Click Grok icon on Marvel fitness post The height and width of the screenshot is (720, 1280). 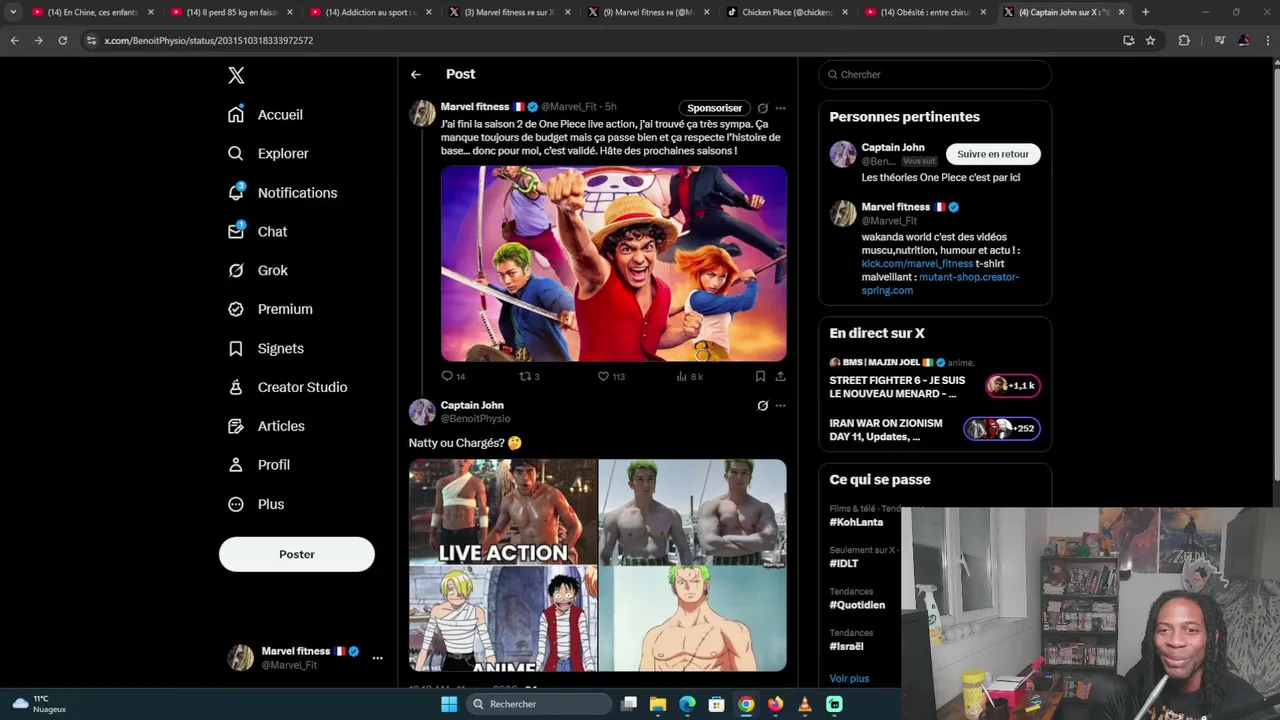(763, 108)
